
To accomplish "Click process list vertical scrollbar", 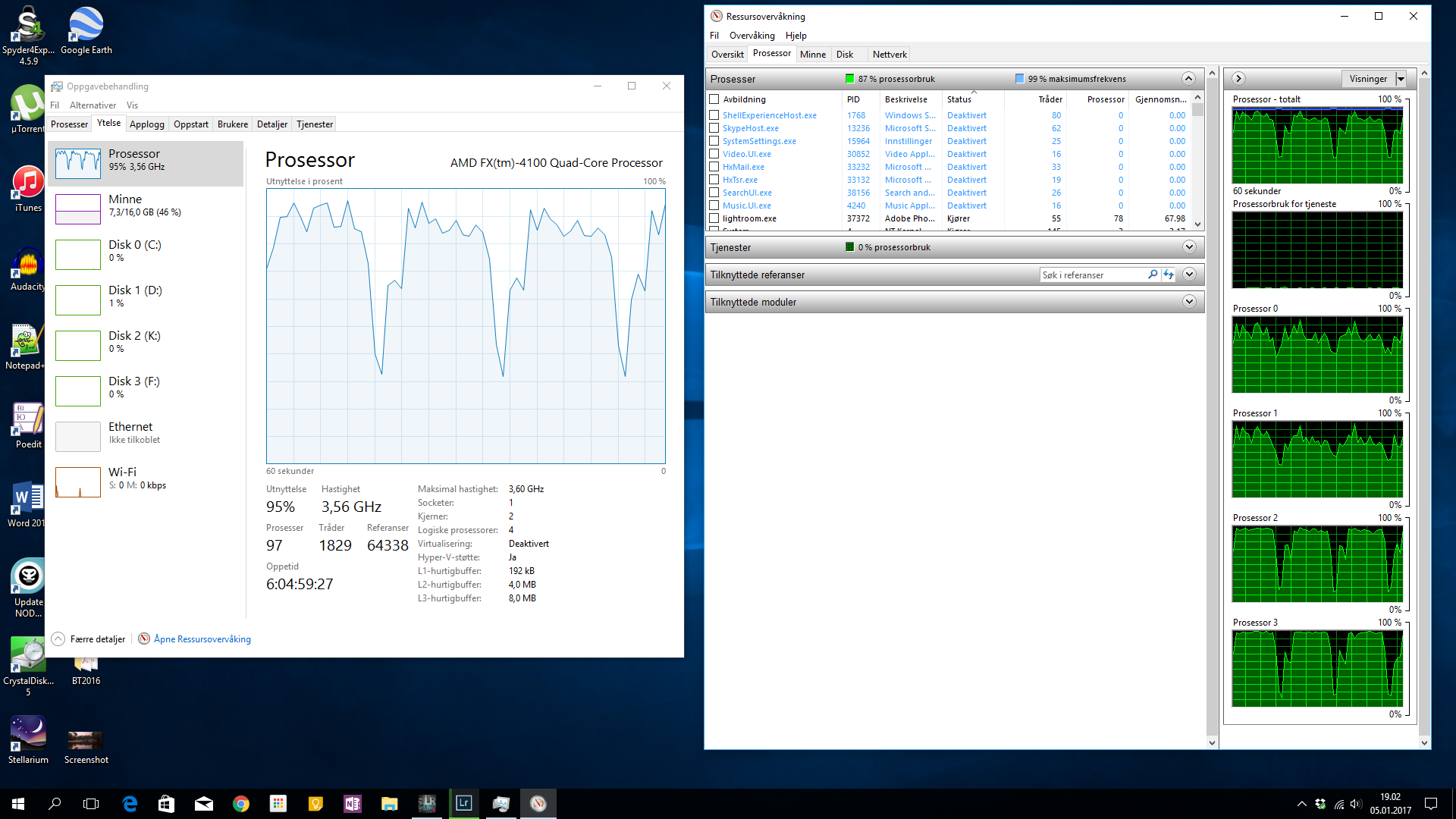I will (1197, 161).
